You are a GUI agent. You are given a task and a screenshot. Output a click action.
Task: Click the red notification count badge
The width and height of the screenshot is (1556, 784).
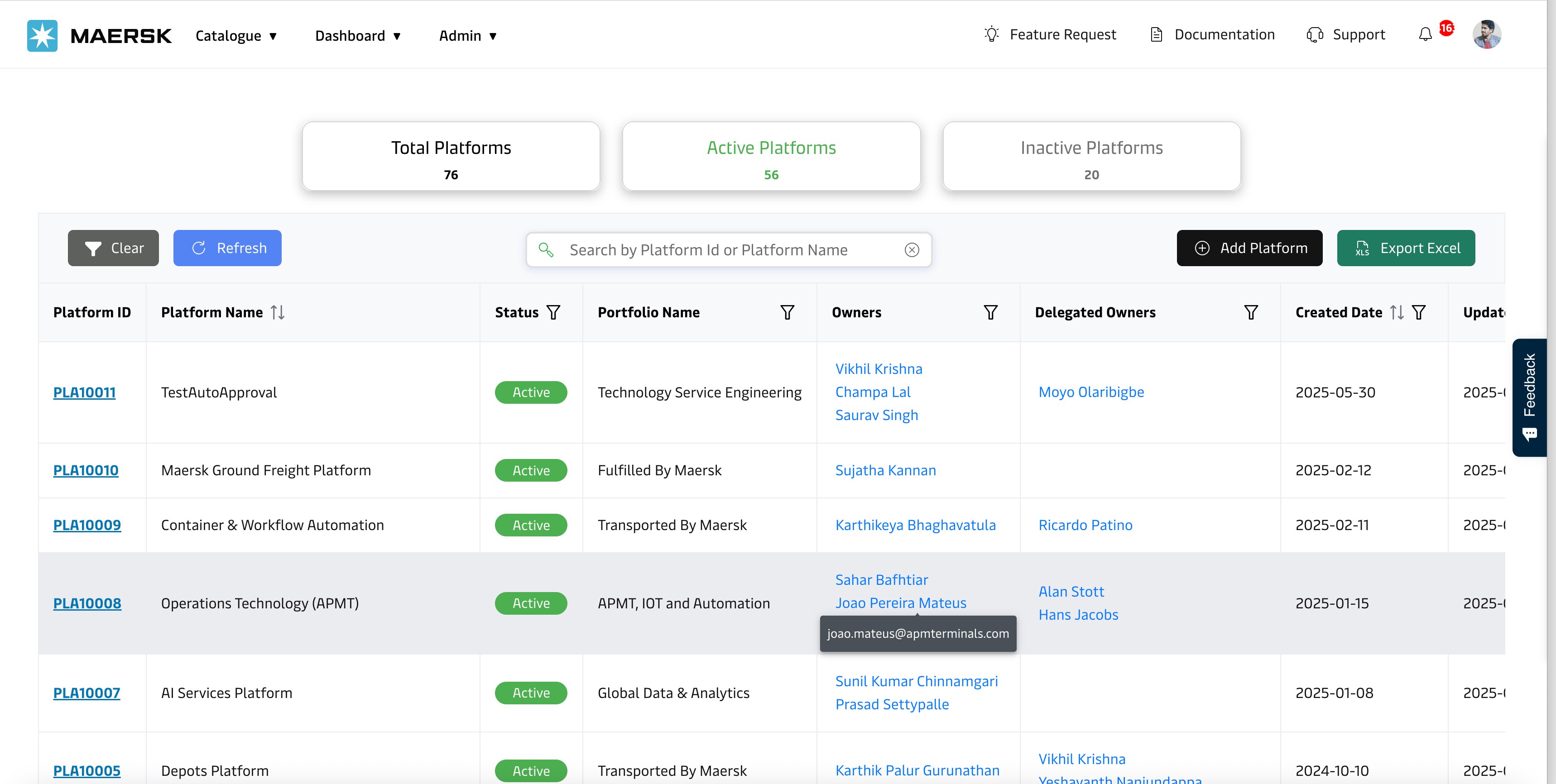(1446, 28)
